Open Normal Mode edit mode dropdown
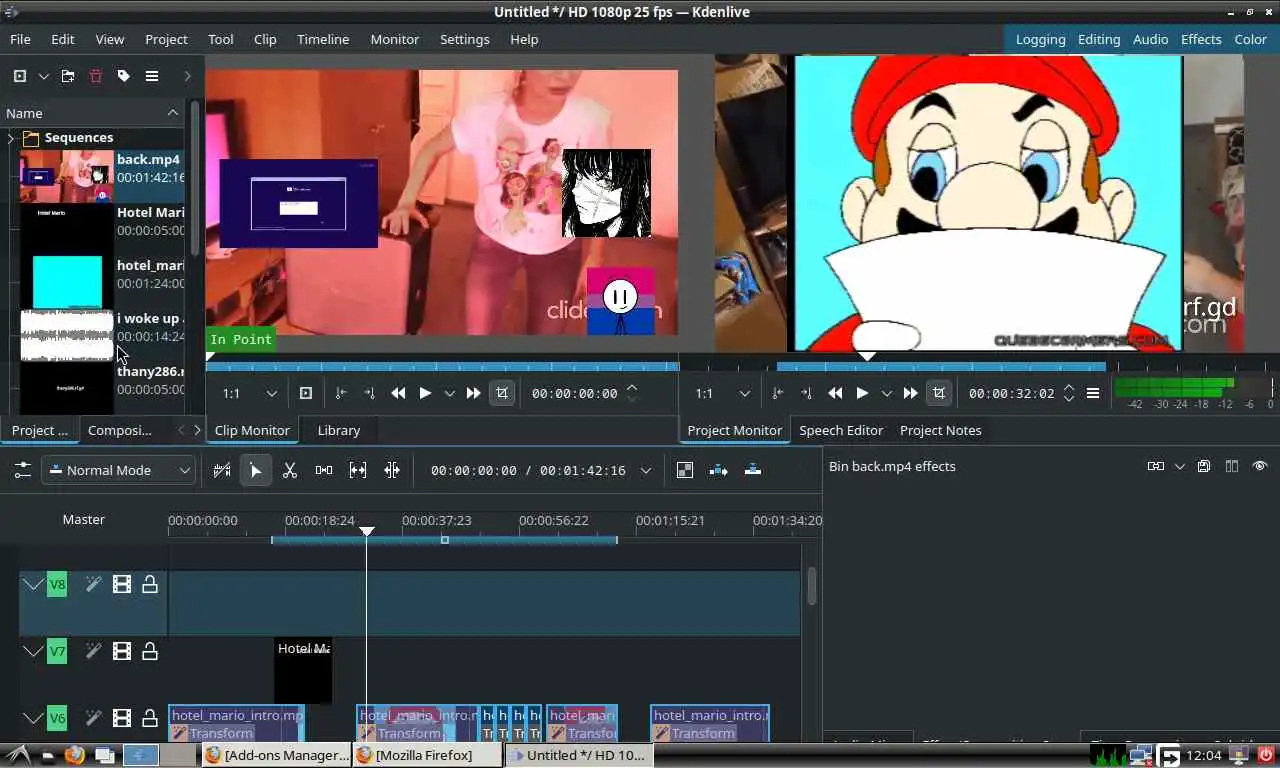The width and height of the screenshot is (1280, 768). (118, 470)
